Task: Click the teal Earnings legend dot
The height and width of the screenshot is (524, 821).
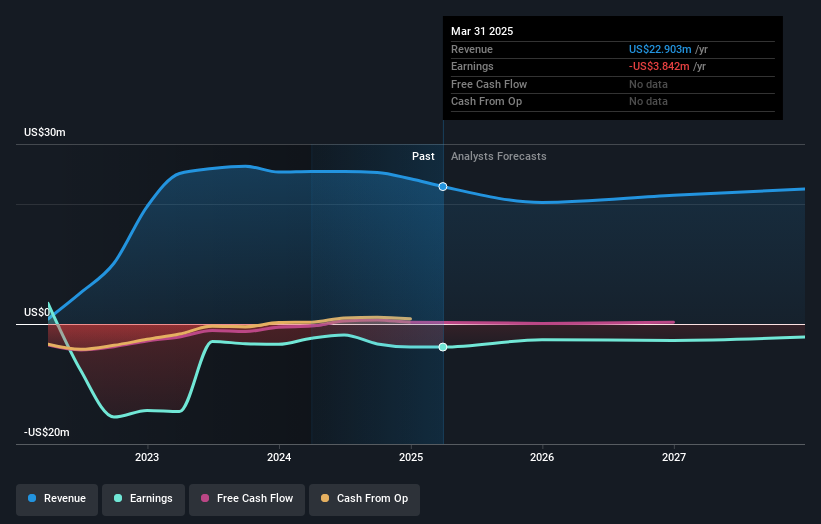Action: pyautogui.click(x=118, y=498)
